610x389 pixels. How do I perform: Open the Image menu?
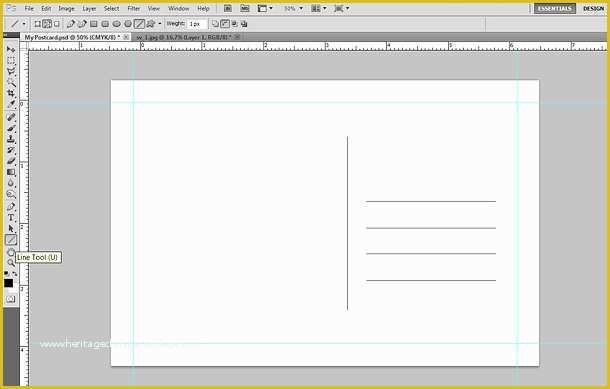tap(67, 8)
